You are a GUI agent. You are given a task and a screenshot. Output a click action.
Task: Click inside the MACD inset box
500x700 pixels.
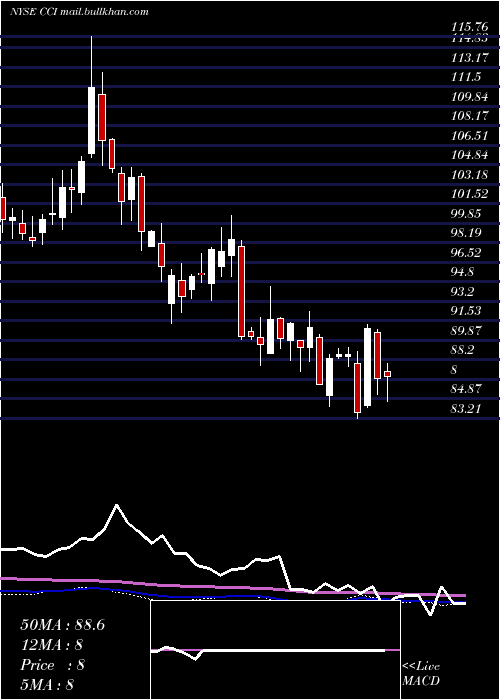click(x=275, y=650)
